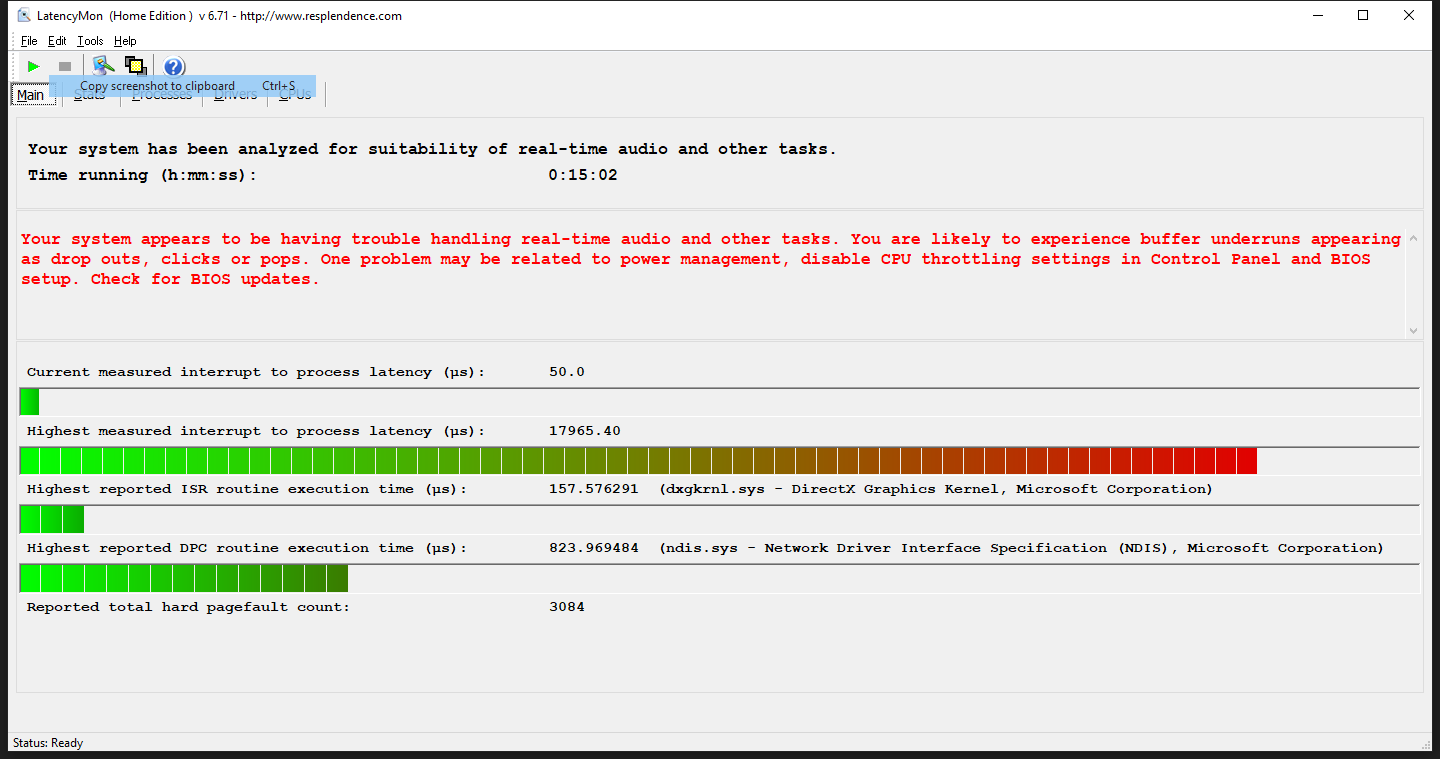The image size is (1441, 760).
Task: View the Drivers tab
Action: tap(234, 94)
